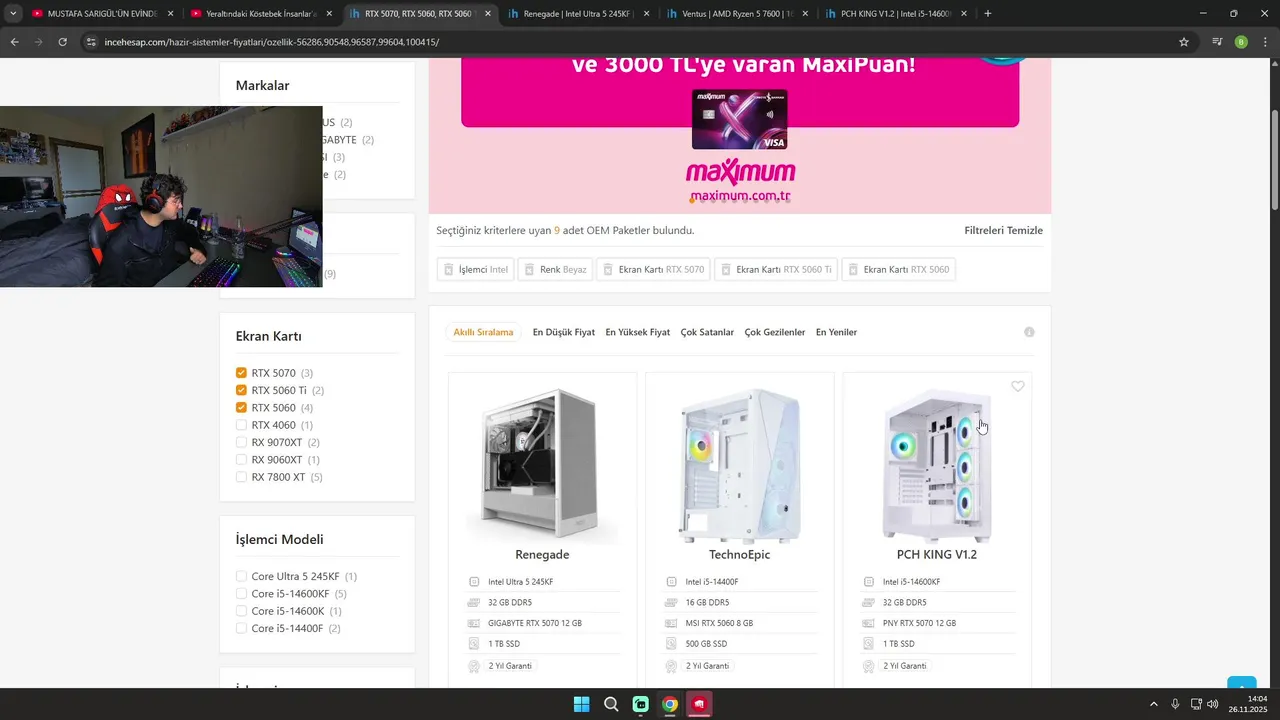Open Windows taskbar search
The width and height of the screenshot is (1280, 720).
[x=611, y=704]
